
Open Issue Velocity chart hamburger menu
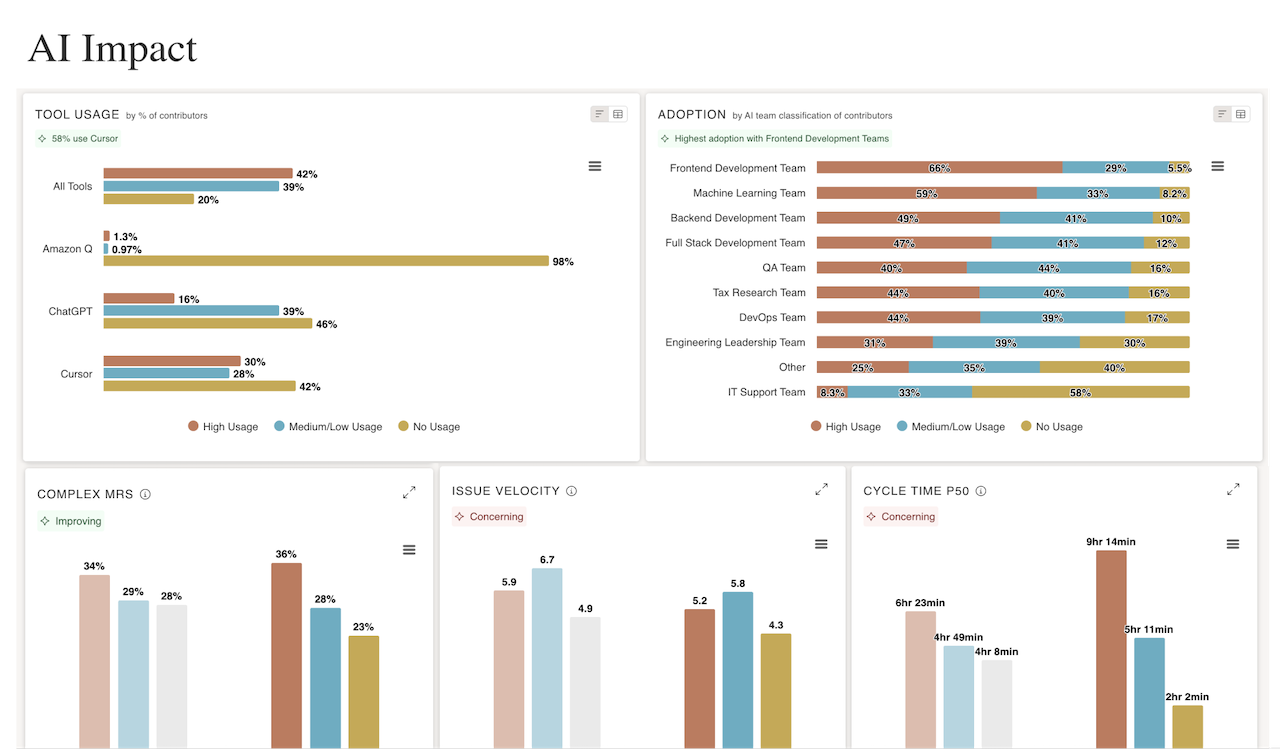[x=821, y=544]
